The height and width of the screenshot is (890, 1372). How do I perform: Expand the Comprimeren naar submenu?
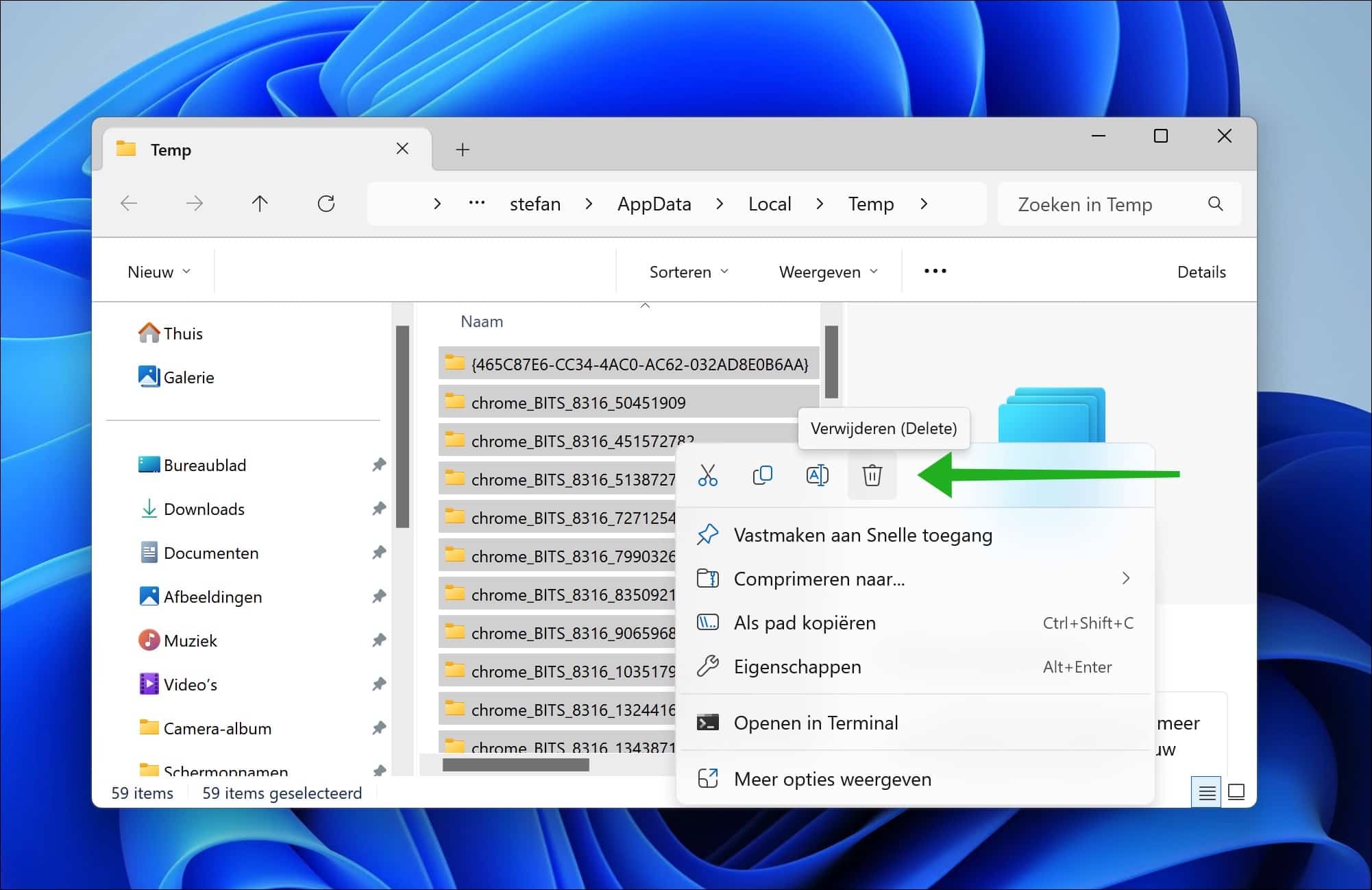pos(1127,579)
